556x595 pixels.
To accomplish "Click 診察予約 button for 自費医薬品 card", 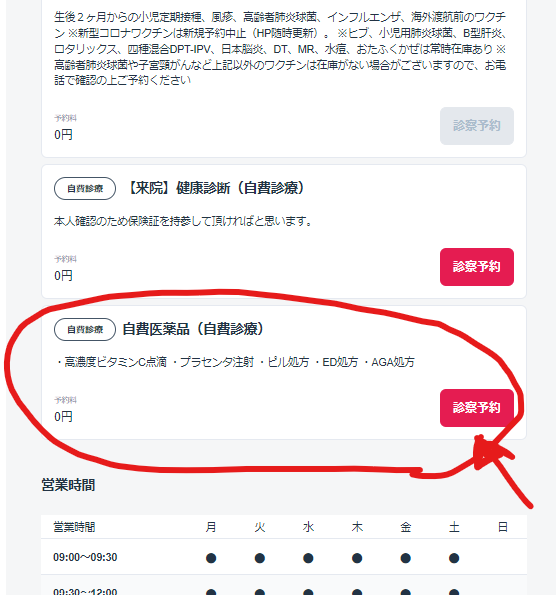I will click(477, 408).
